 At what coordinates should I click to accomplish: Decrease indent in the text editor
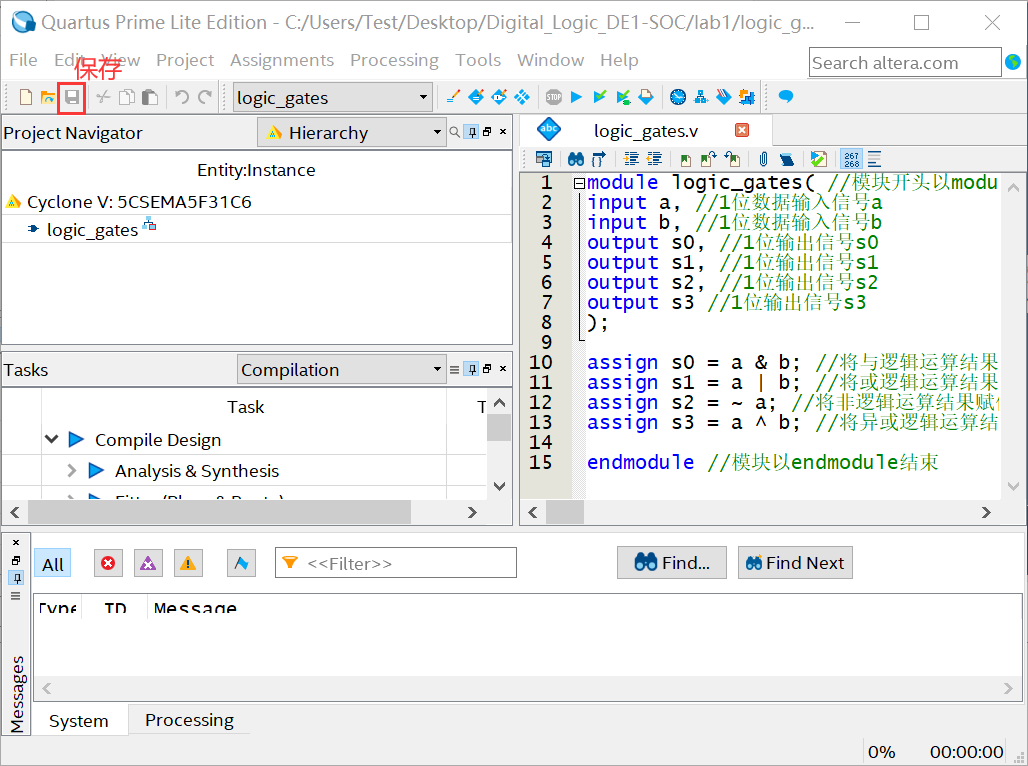coord(654,159)
